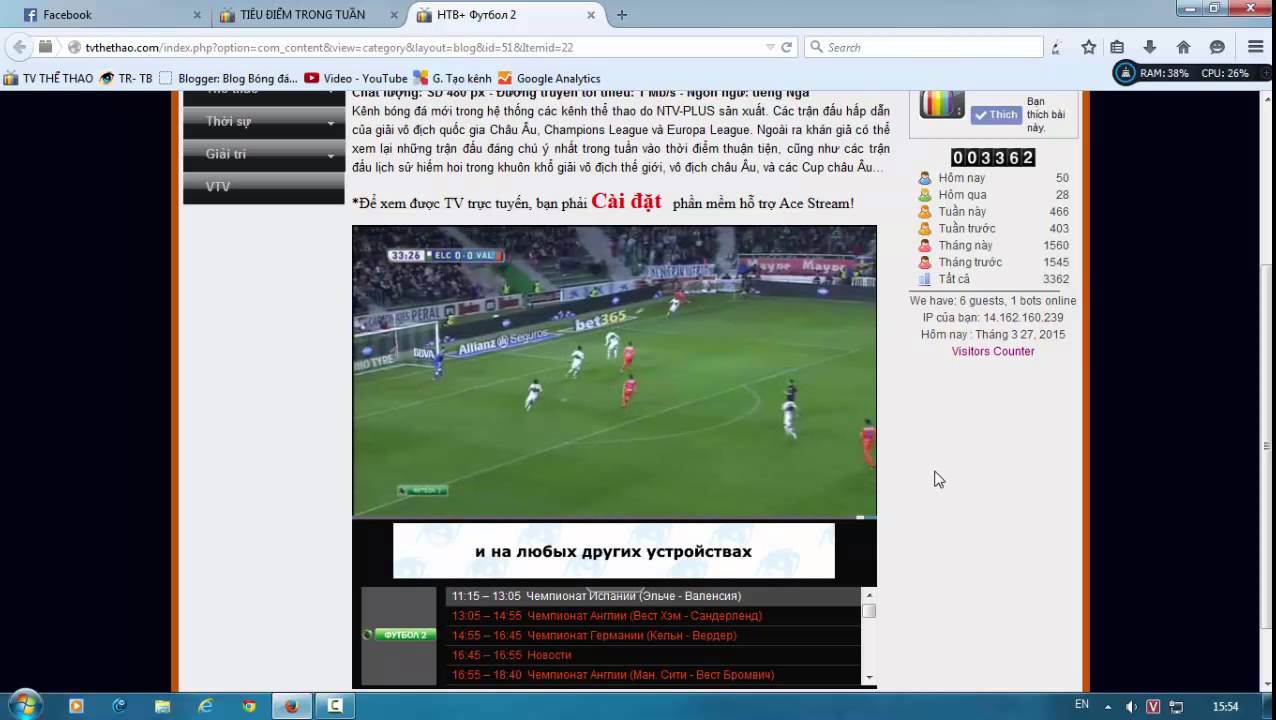Click the football video player
This screenshot has height=720, width=1276.
(614, 371)
